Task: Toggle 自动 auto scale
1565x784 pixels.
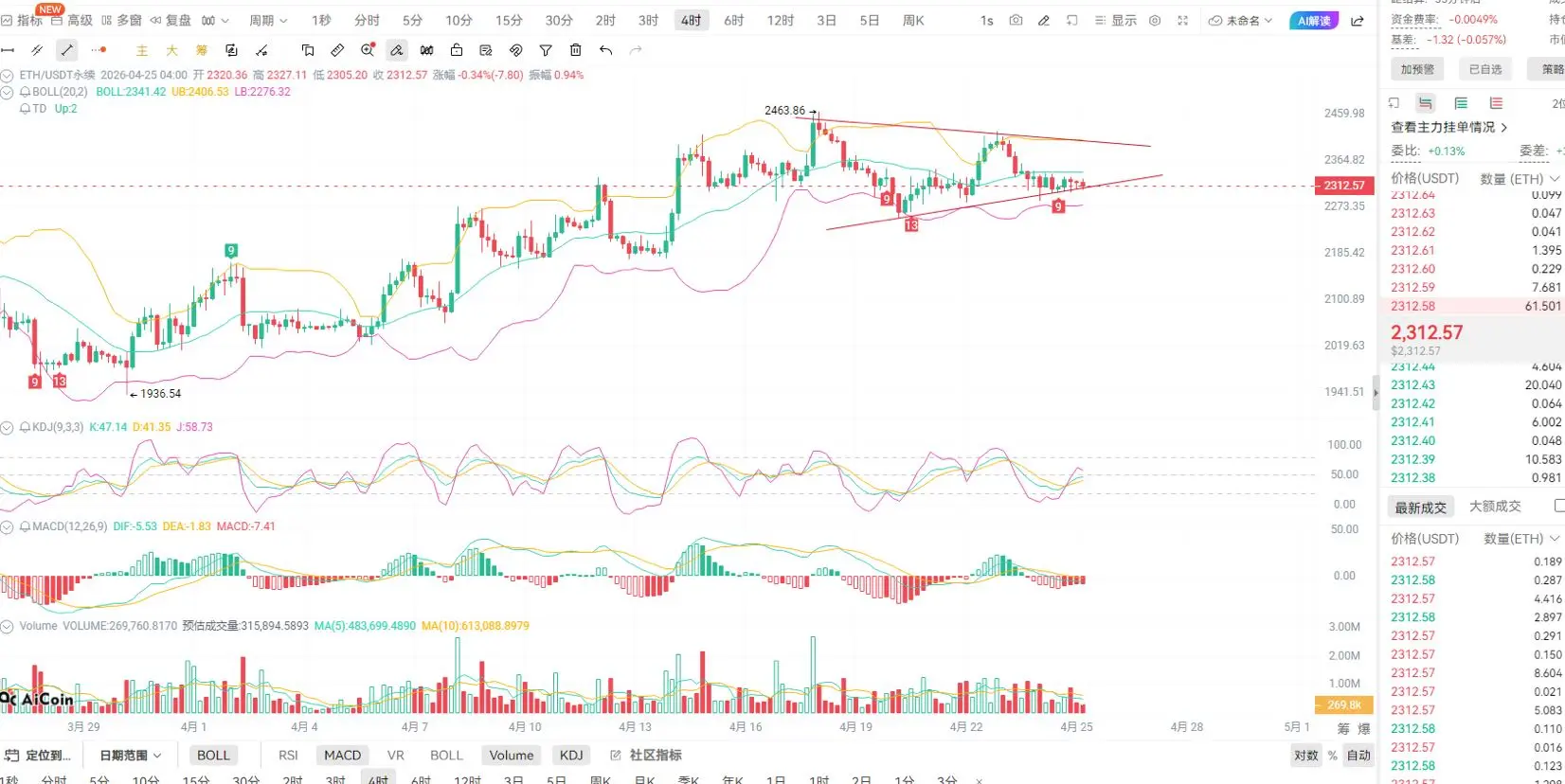Action: (1358, 755)
